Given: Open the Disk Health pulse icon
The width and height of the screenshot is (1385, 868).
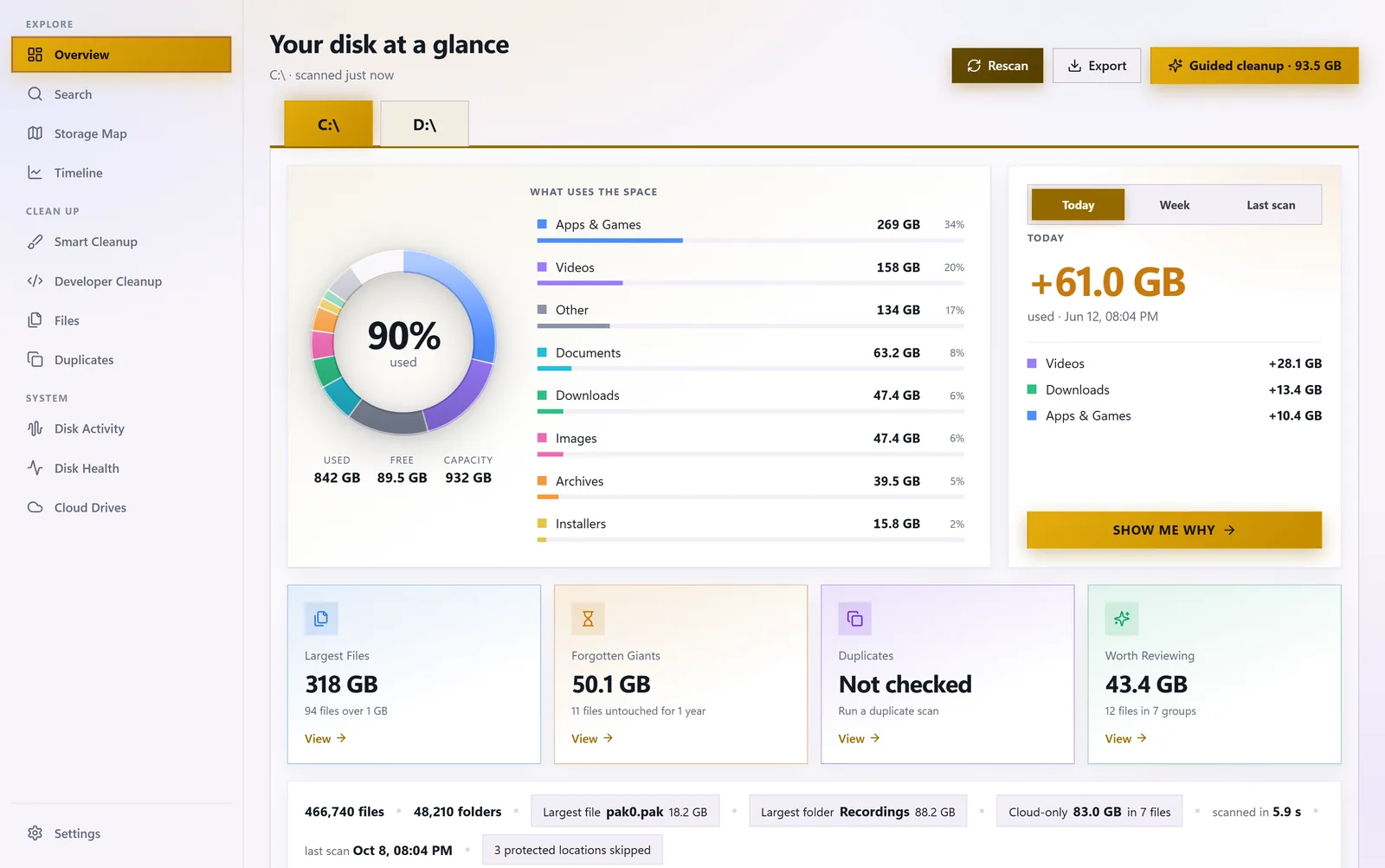Looking at the screenshot, I should click(x=35, y=468).
